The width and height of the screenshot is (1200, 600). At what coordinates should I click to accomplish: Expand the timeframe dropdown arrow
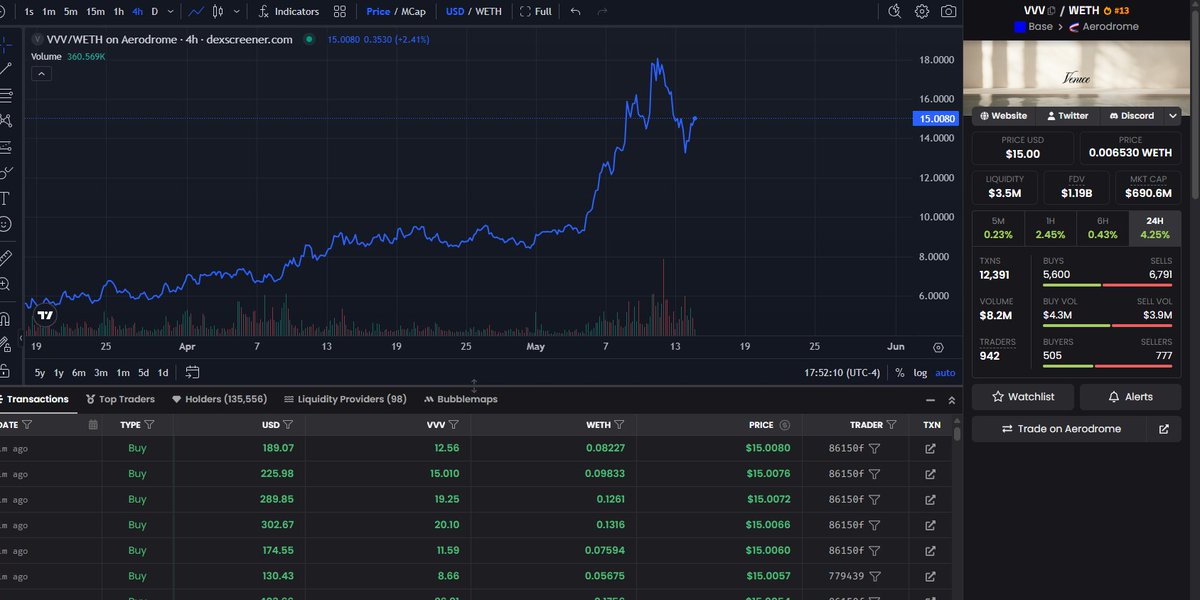click(172, 12)
